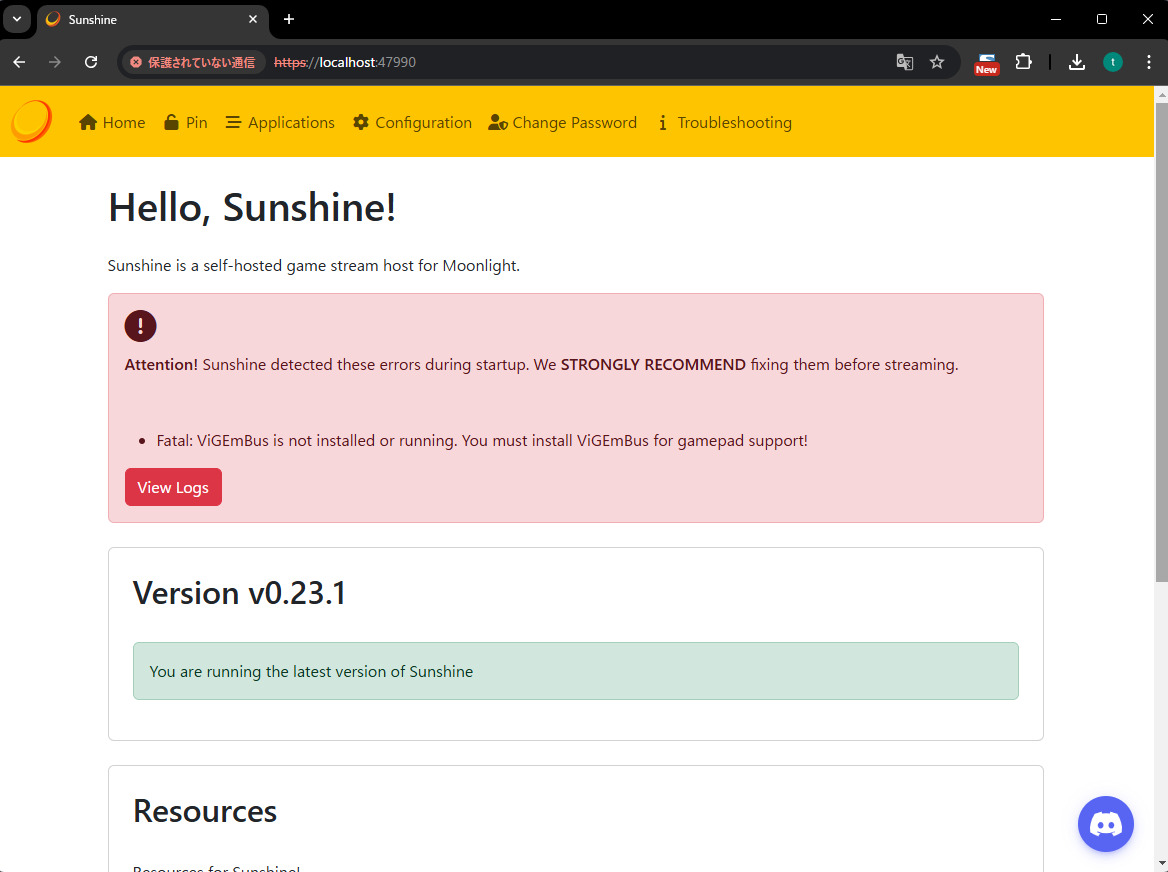Open the Applications page

point(280,122)
